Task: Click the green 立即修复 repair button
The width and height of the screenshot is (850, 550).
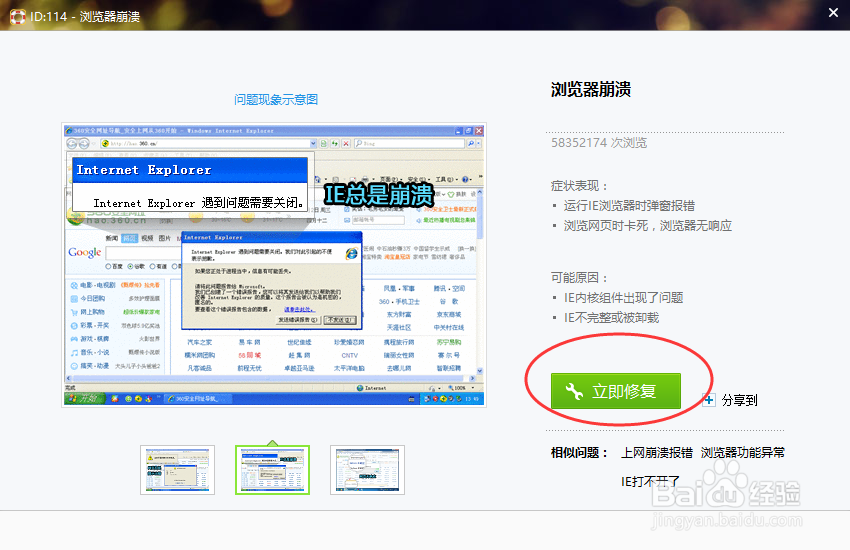Action: [616, 391]
